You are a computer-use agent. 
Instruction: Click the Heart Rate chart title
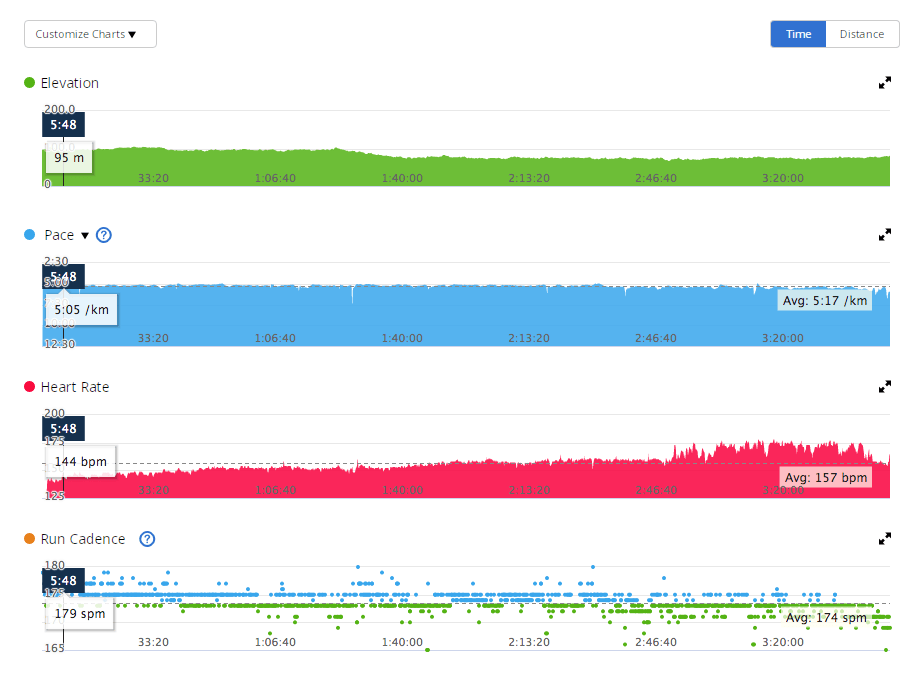pos(75,387)
